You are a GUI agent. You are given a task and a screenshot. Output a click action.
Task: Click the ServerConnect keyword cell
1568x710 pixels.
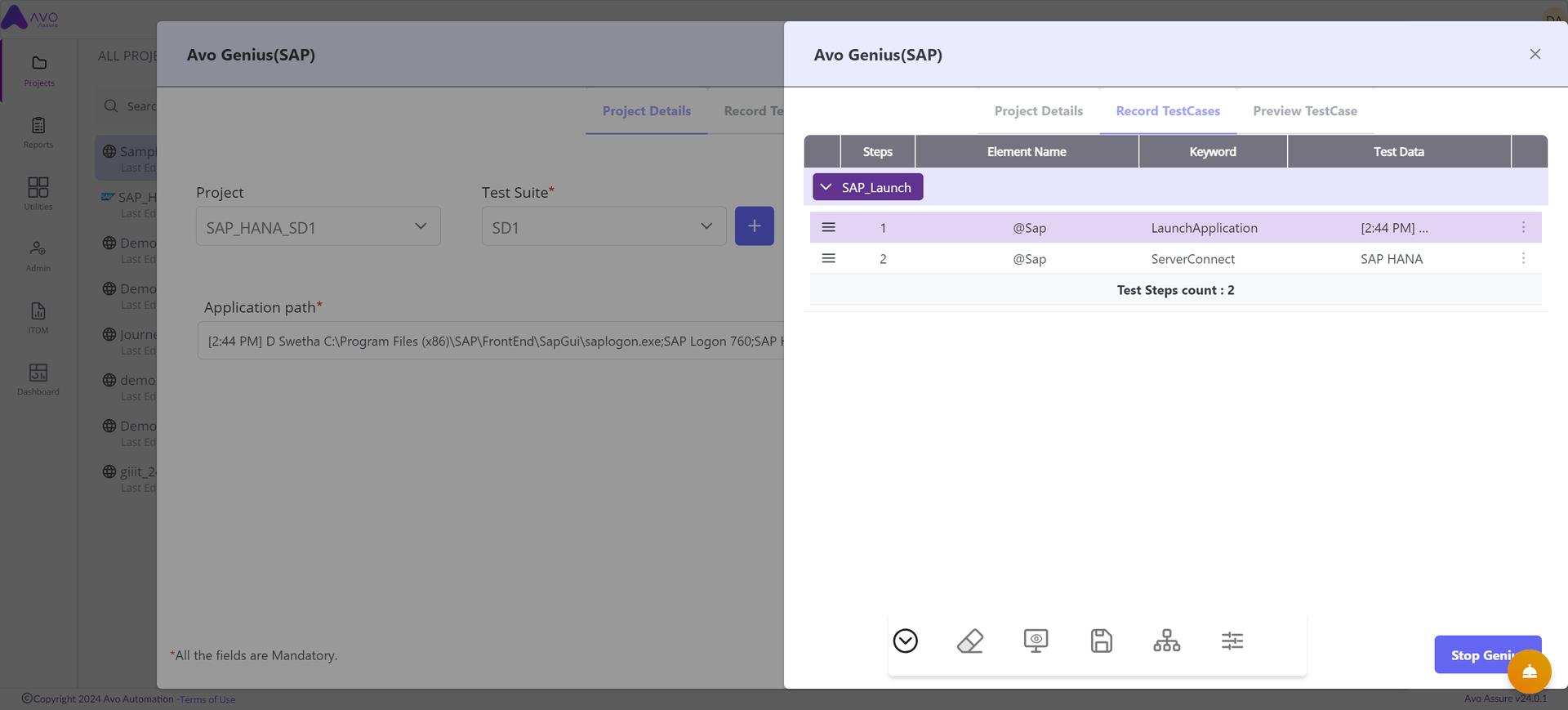[x=1193, y=259]
